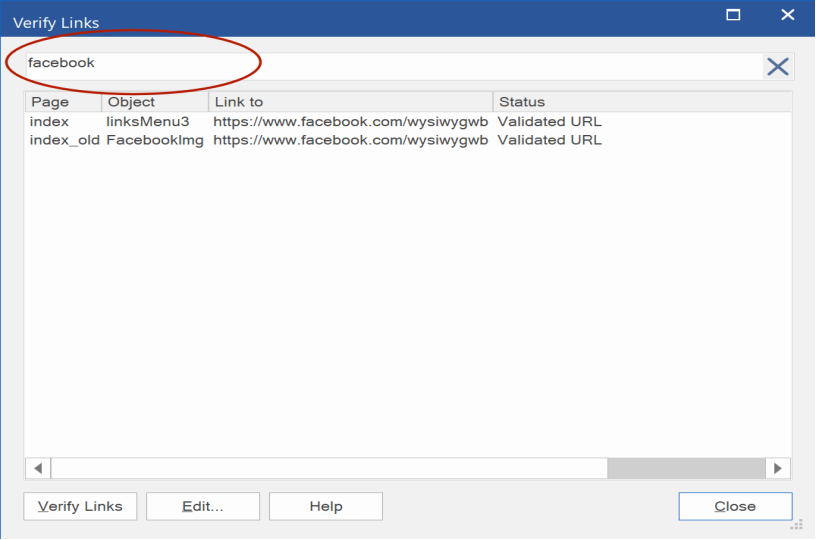Click the scroll left arrow

(38, 468)
